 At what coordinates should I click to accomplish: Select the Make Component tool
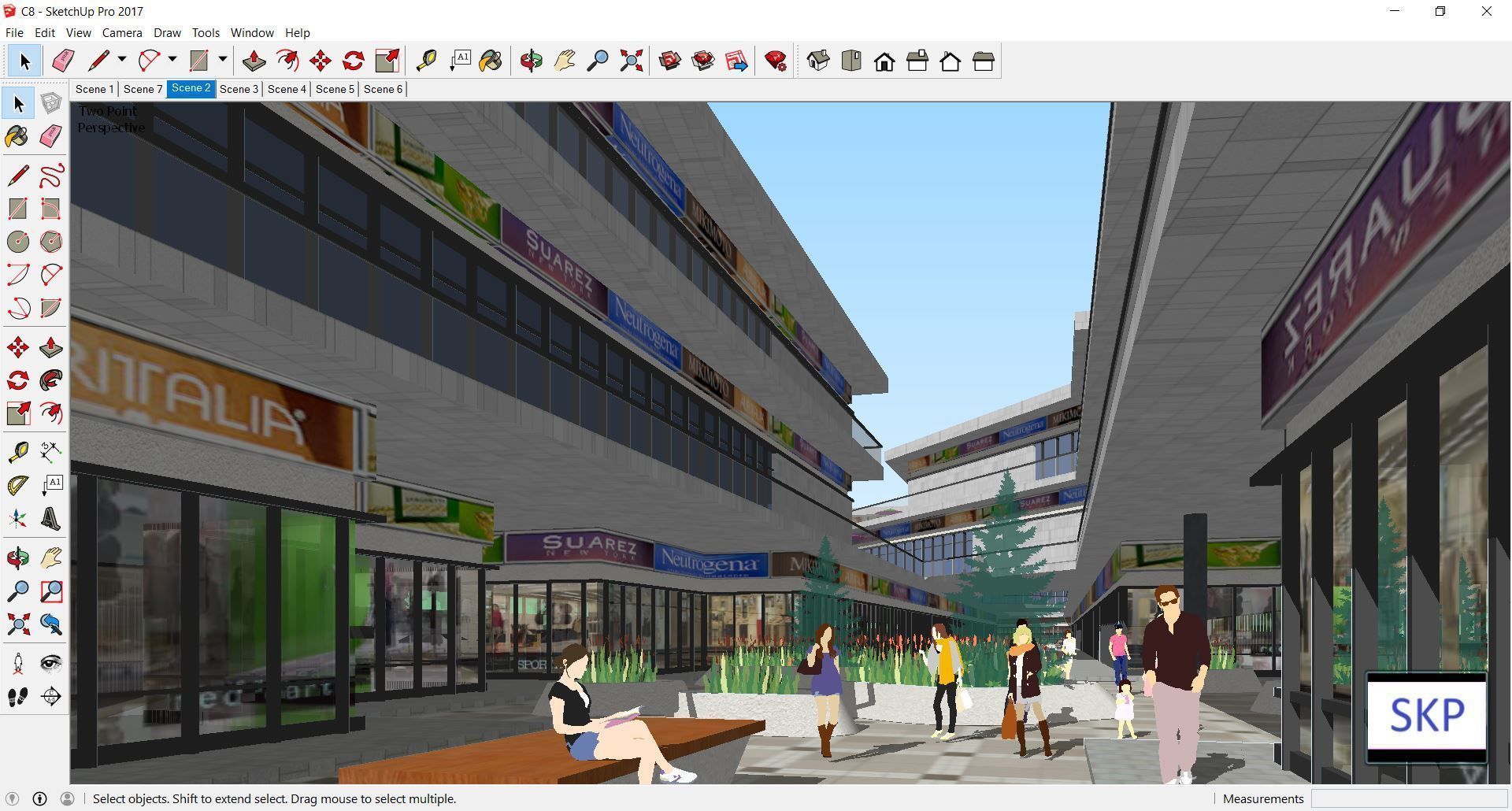(x=51, y=103)
